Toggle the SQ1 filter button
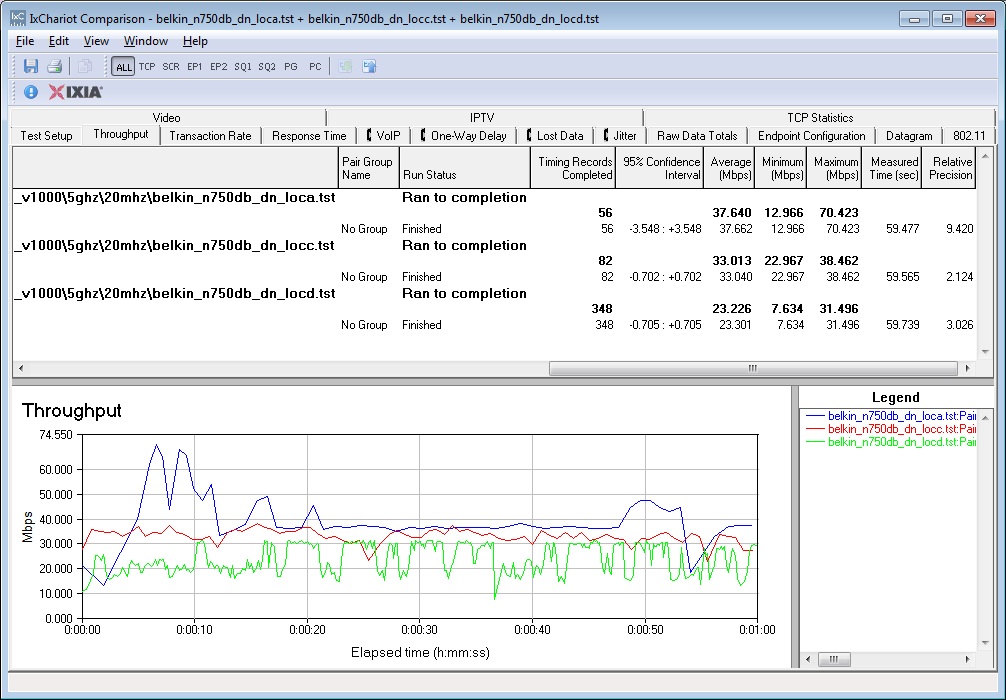 (x=243, y=66)
